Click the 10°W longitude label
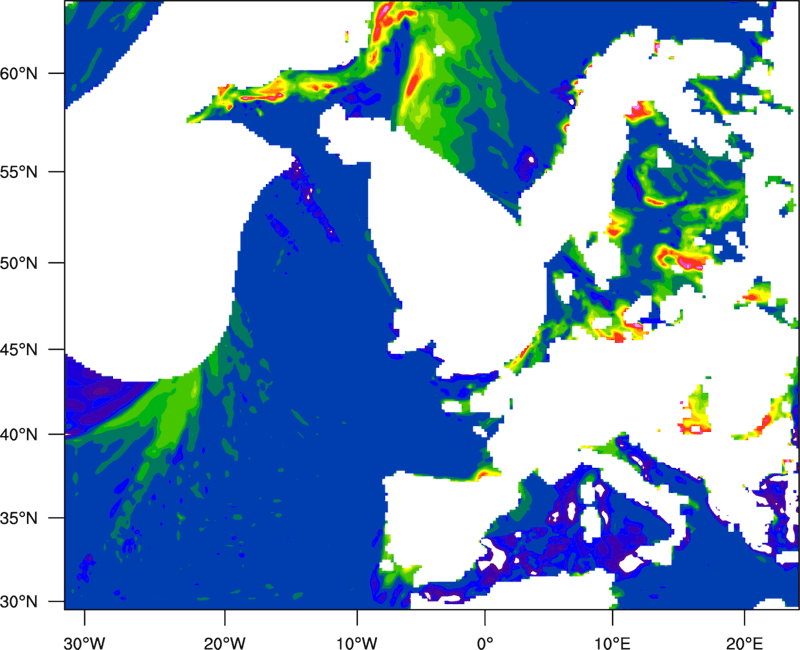Screen dimensions: 800x650 357,642
